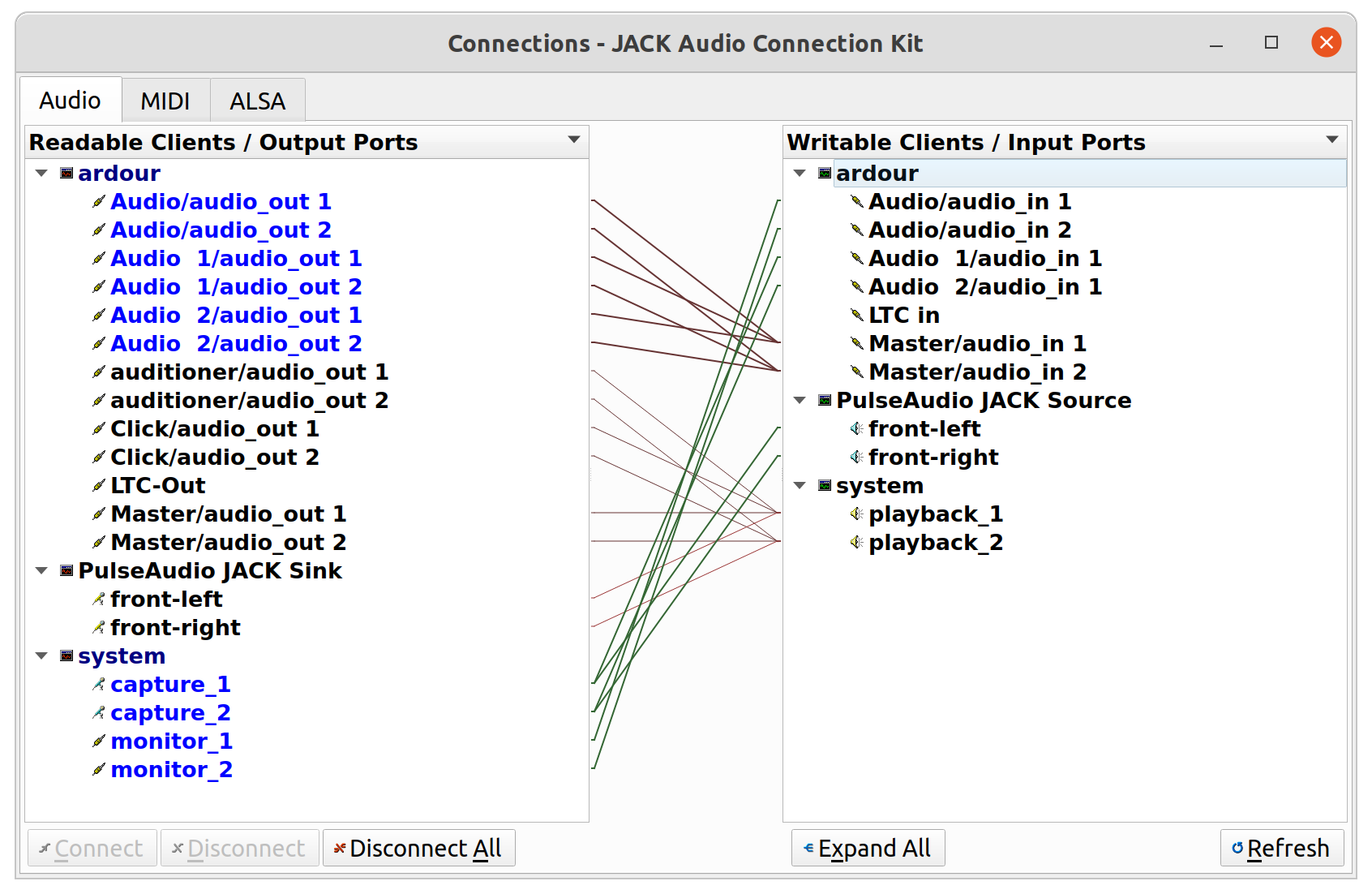Click the Refresh button
The image size is (1372, 894).
1282,848
